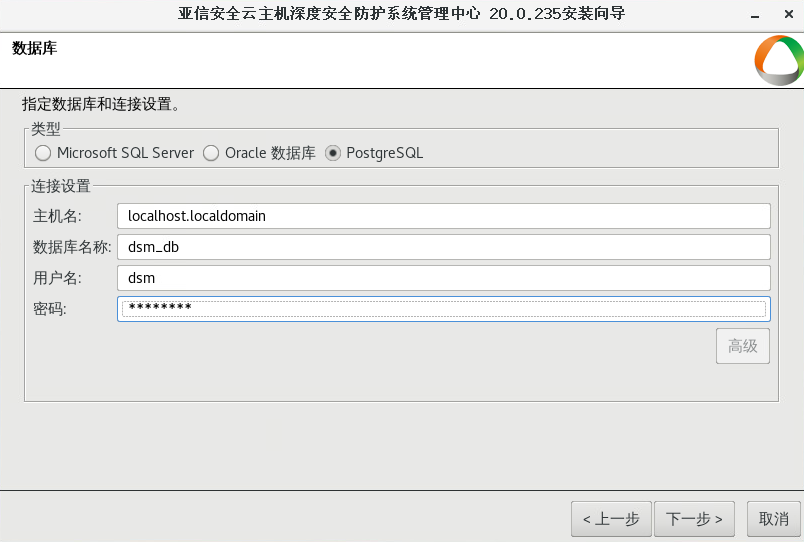
Task: Click the 数据库名称 field with dsm_db
Action: pos(444,247)
